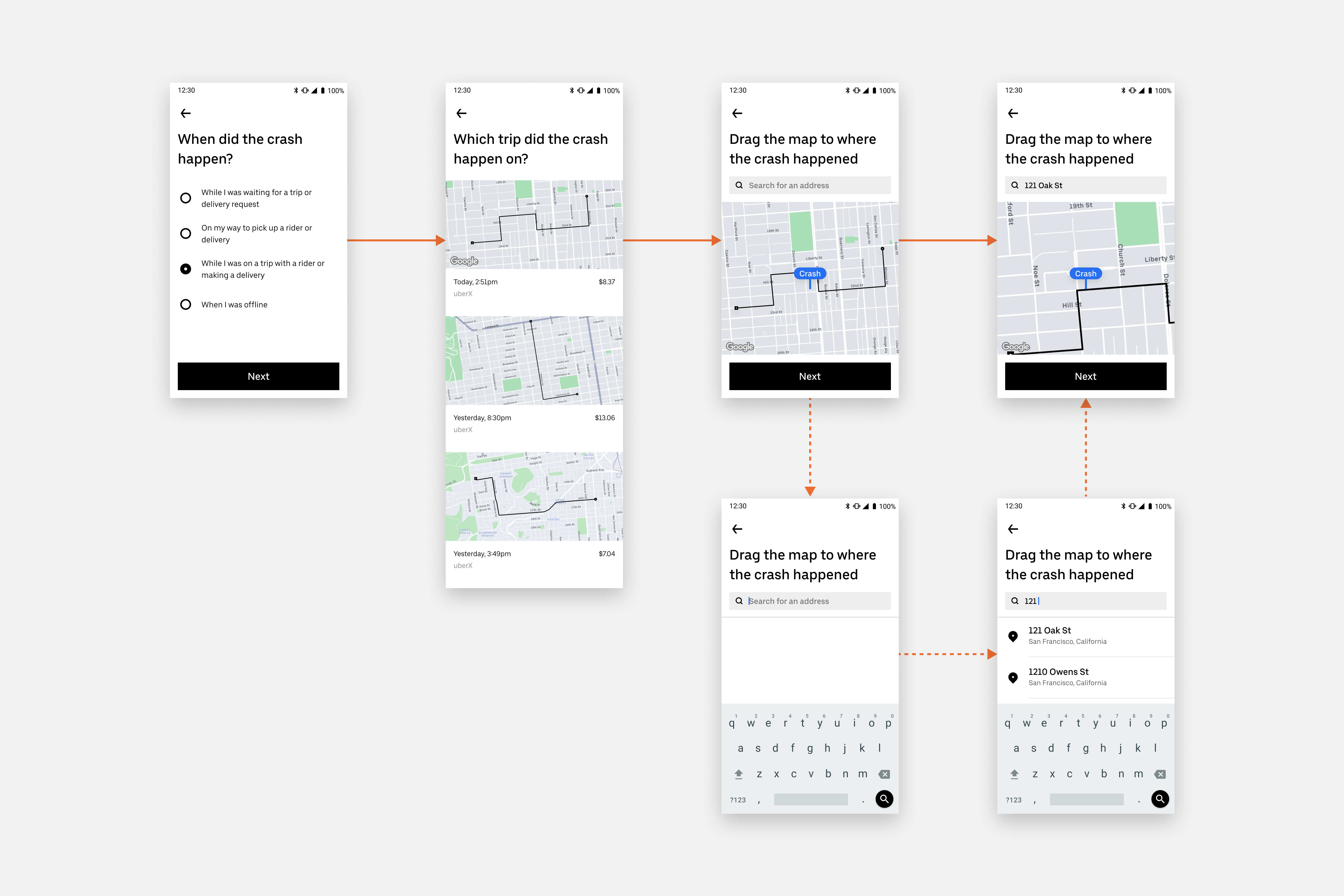Image resolution: width=1344 pixels, height=896 pixels.
Task: Click the search field with '121' typed
Action: [x=1086, y=601]
